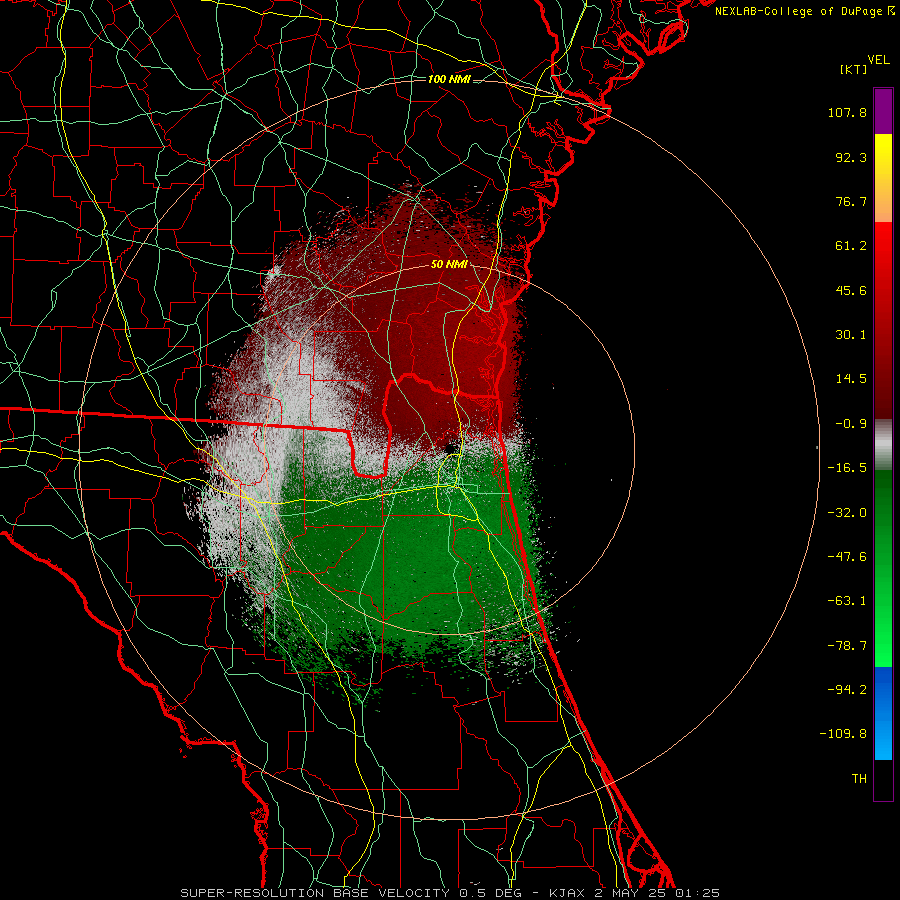This screenshot has width=900, height=900.
Task: Click the -0.9 legend value
Action: point(851,424)
